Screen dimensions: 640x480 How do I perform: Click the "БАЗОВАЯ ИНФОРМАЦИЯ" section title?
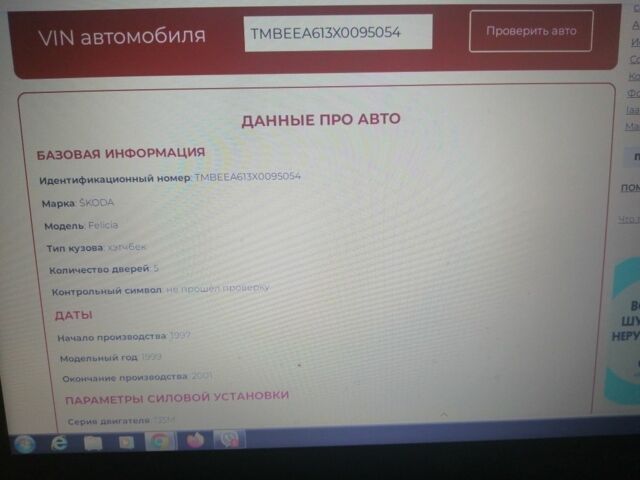121,153
